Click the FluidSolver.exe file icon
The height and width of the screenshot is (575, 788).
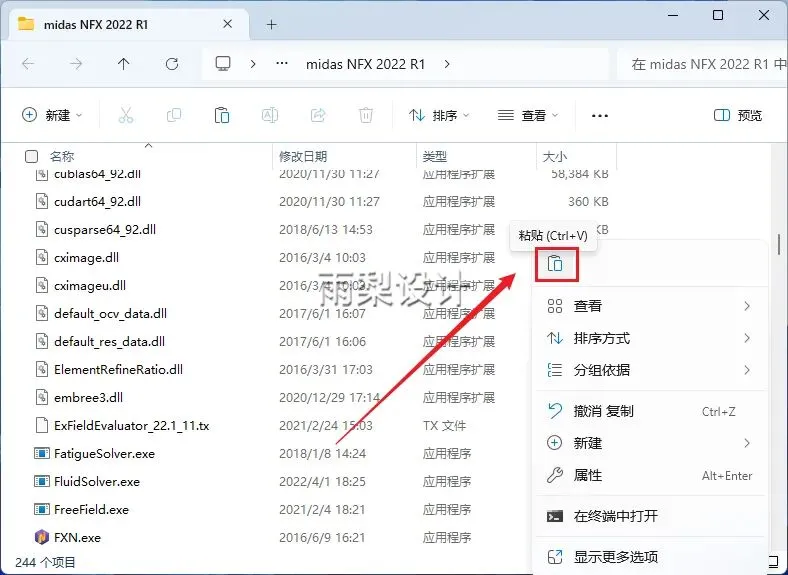coord(42,482)
